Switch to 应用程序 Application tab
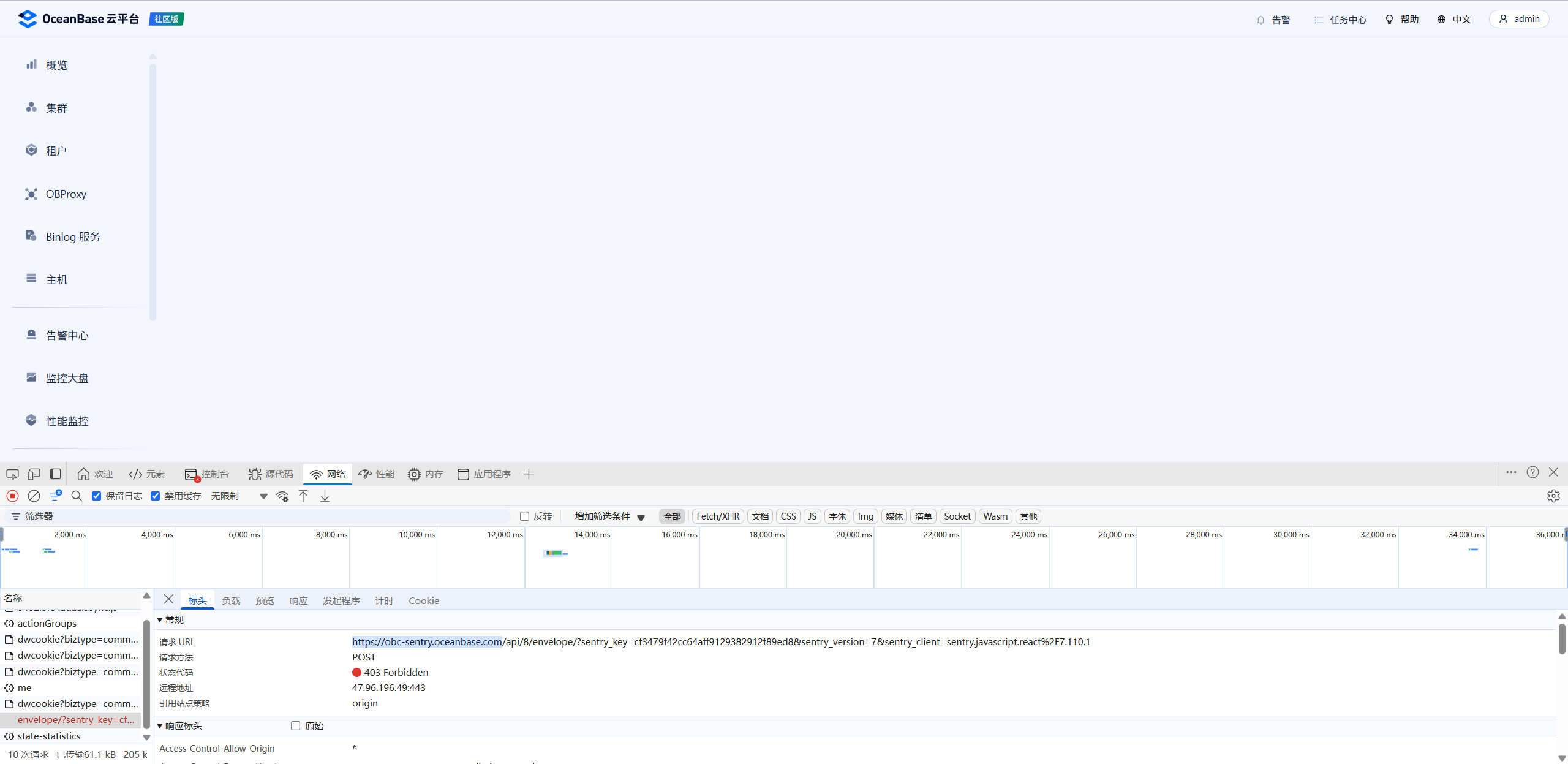The width and height of the screenshot is (1568, 764). point(484,474)
